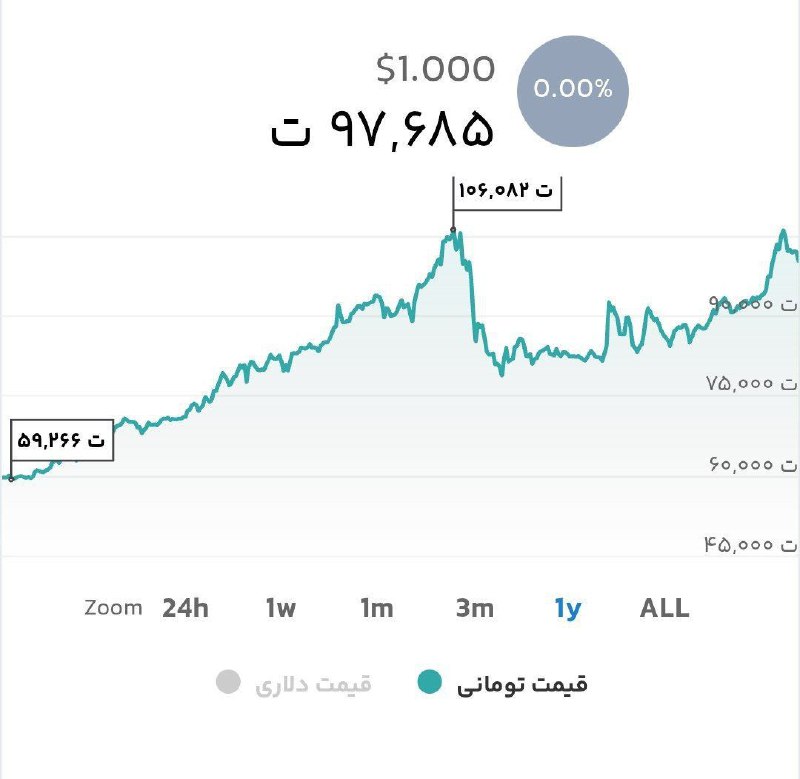This screenshot has width=800, height=779.
Task: Click the 106,082 peak price label
Action: pyautogui.click(x=506, y=191)
